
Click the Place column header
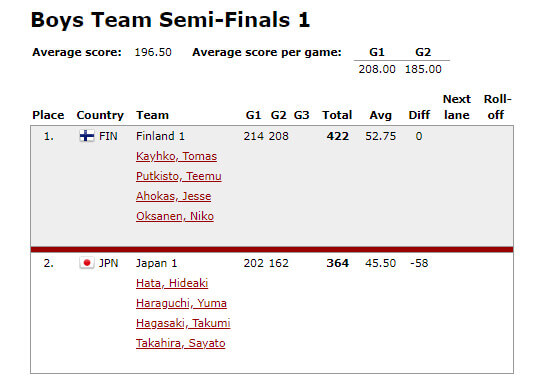click(x=48, y=115)
